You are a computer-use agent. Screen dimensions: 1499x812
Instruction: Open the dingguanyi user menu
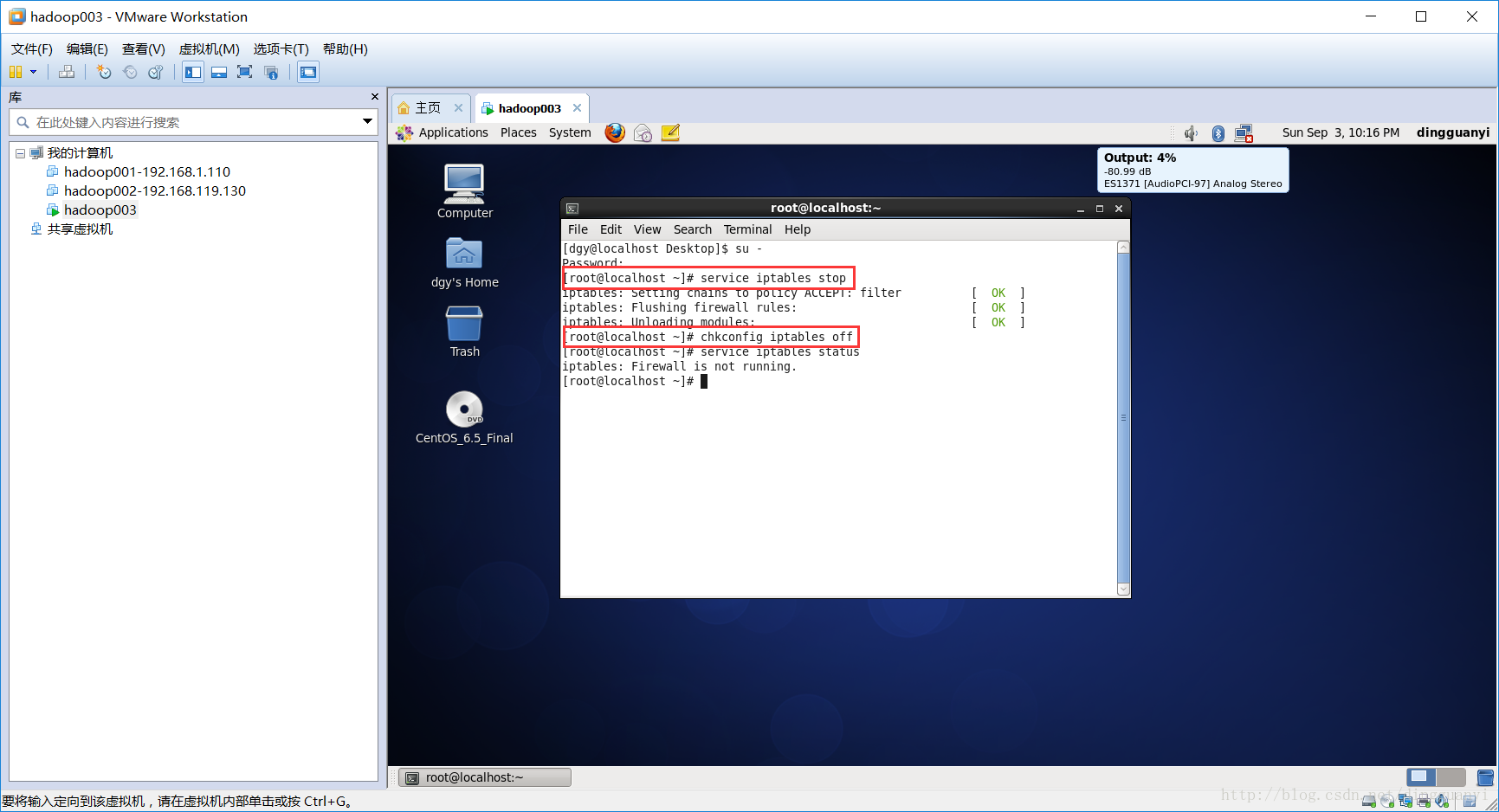point(1453,132)
